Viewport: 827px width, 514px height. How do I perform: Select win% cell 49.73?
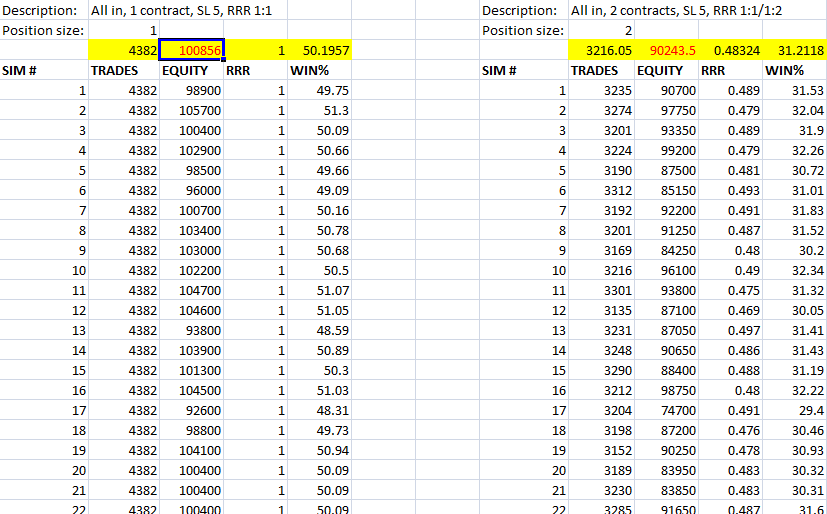point(320,431)
